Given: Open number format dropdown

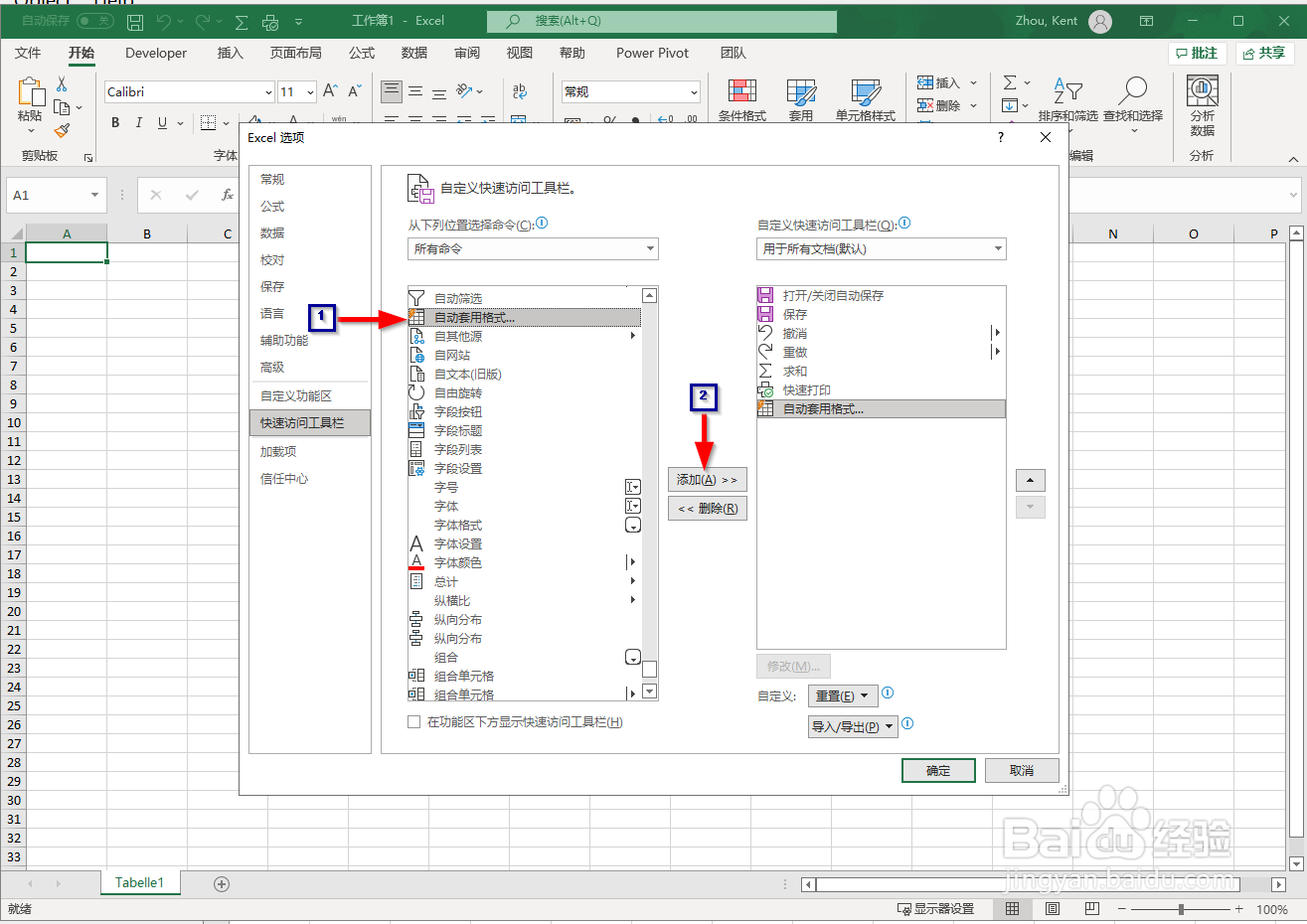Looking at the screenshot, I should click(x=694, y=92).
